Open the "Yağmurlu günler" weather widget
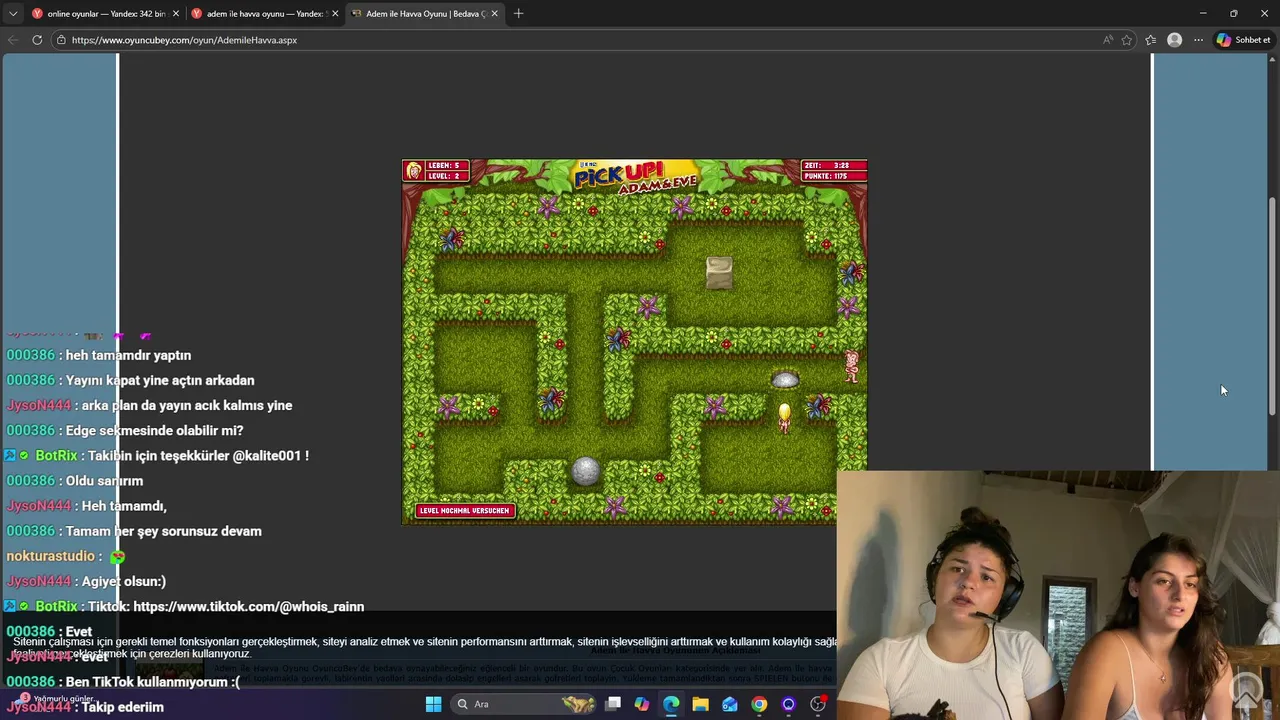Image resolution: width=1280 pixels, height=720 pixels. pyautogui.click(x=55, y=699)
